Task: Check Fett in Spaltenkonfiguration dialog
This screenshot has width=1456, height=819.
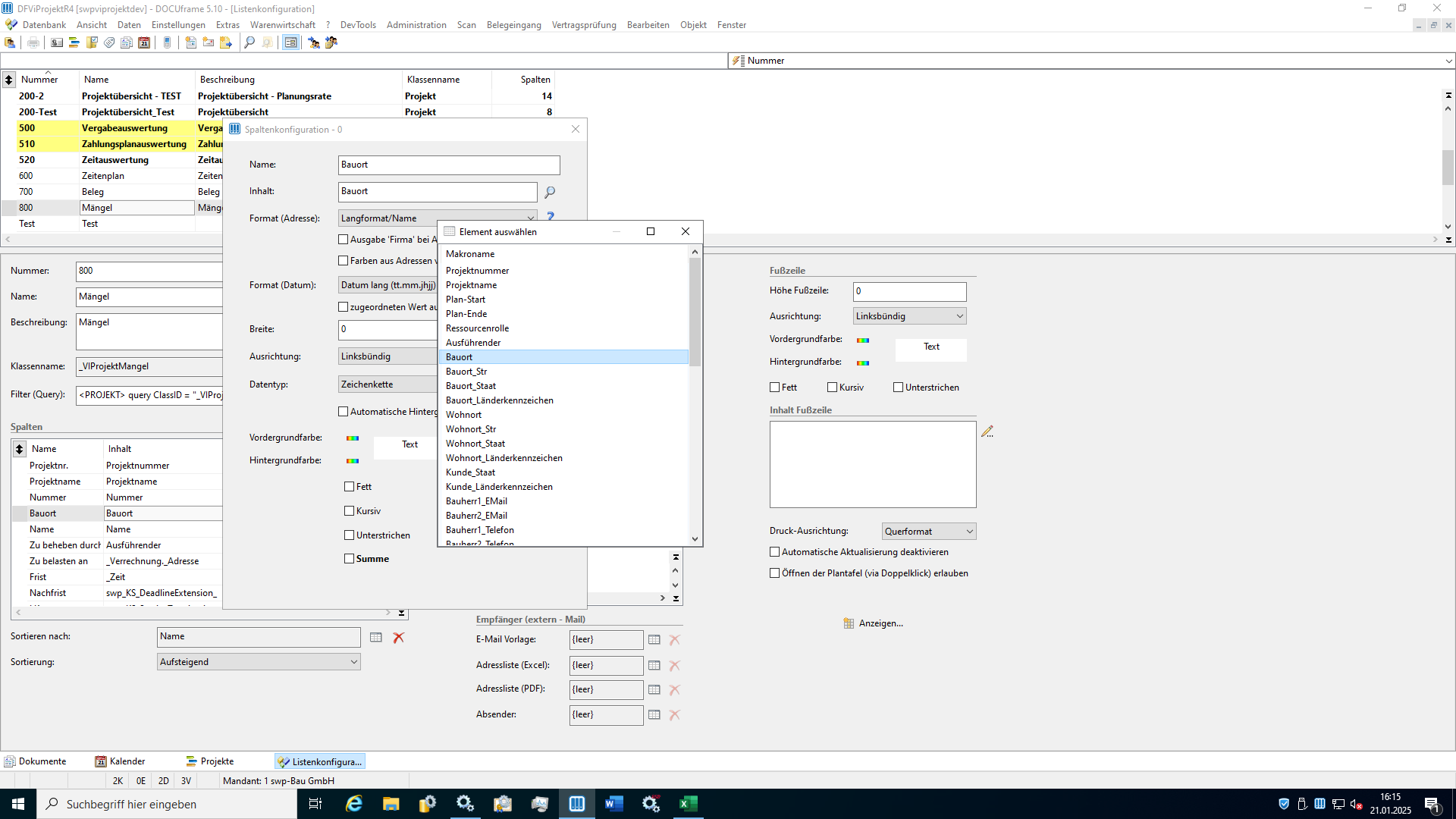Action: click(x=350, y=487)
